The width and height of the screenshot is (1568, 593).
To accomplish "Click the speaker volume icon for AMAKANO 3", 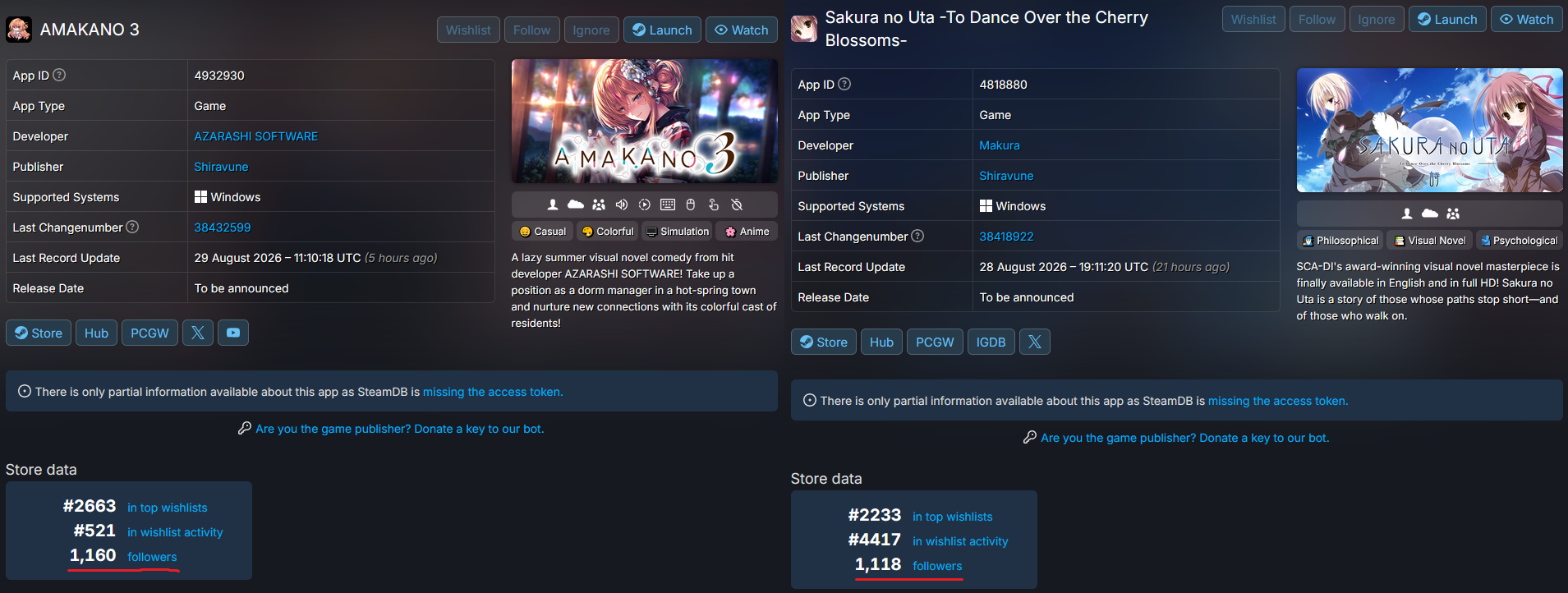I will [x=622, y=205].
